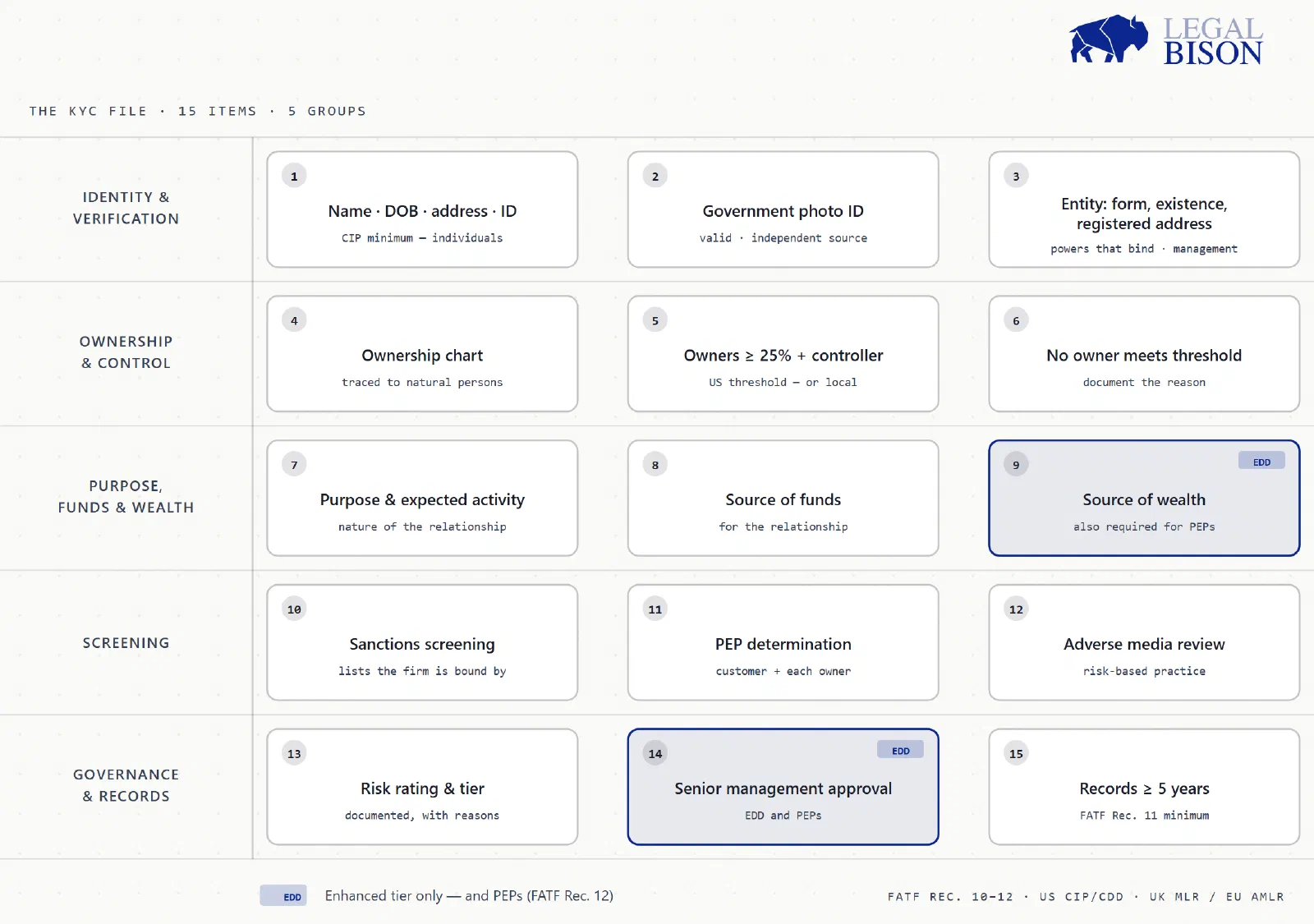Click the Governance & Records group label

click(x=126, y=785)
